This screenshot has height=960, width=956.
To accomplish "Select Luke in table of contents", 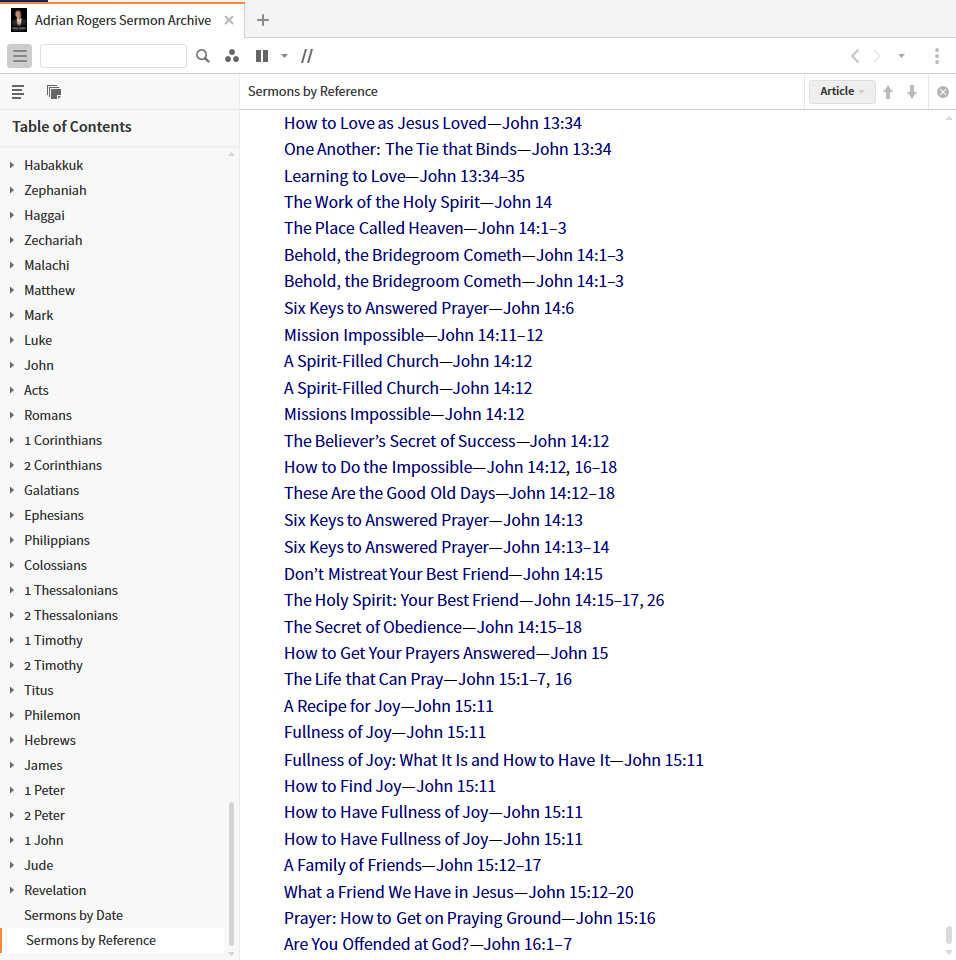I will (x=38, y=340).
